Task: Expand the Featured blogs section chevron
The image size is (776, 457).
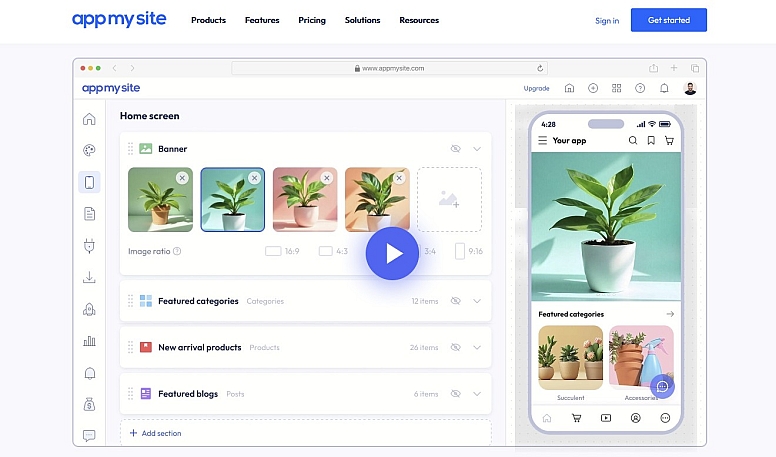Action: [x=477, y=394]
